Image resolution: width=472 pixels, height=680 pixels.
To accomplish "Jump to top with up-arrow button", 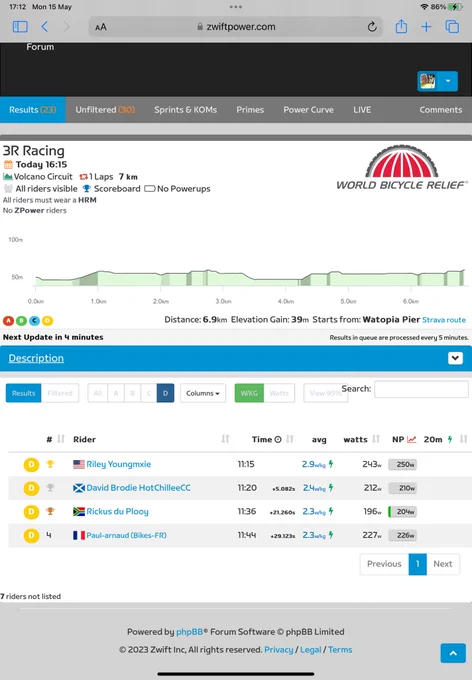I will pos(453,653).
